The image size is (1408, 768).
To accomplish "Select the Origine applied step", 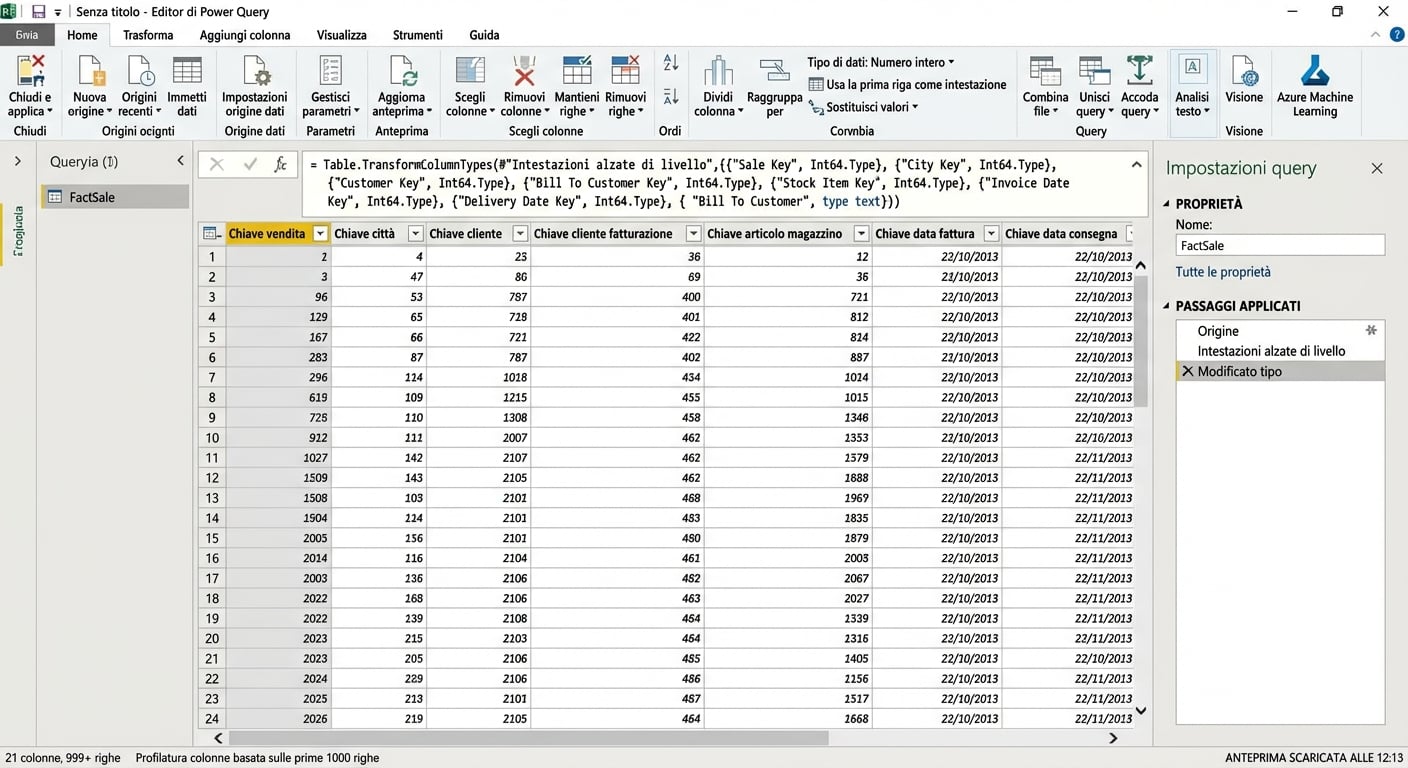I will point(1280,331).
